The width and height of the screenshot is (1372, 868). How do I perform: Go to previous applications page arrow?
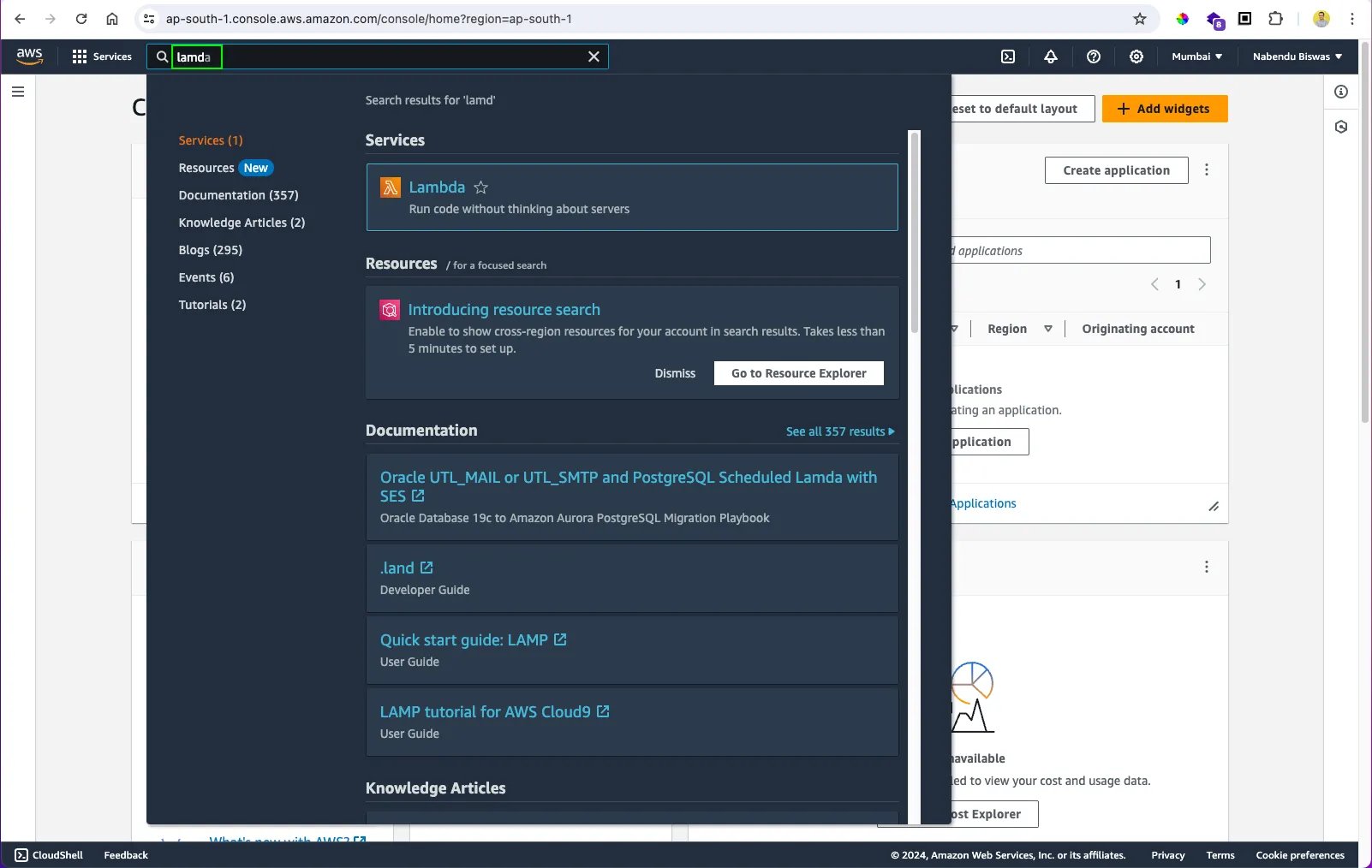tap(1154, 284)
